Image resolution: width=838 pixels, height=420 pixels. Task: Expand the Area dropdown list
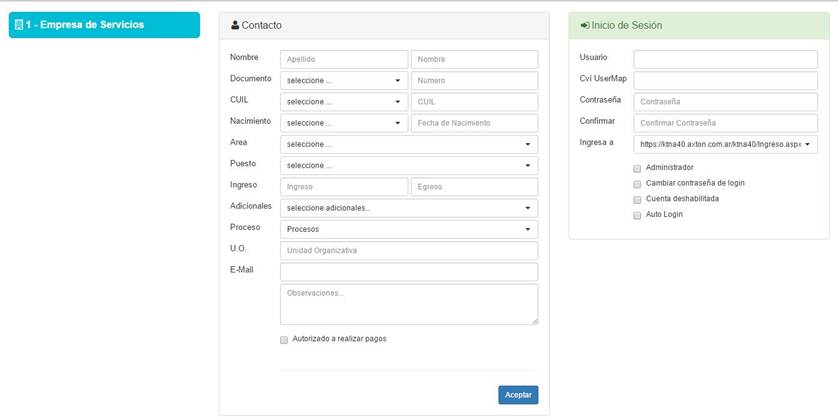(408, 144)
